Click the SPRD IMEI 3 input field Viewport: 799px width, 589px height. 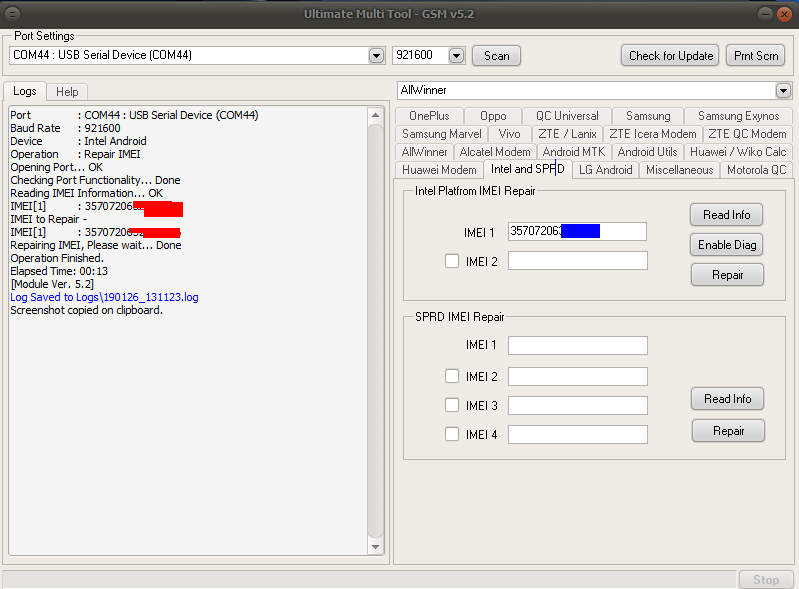pyautogui.click(x=577, y=406)
